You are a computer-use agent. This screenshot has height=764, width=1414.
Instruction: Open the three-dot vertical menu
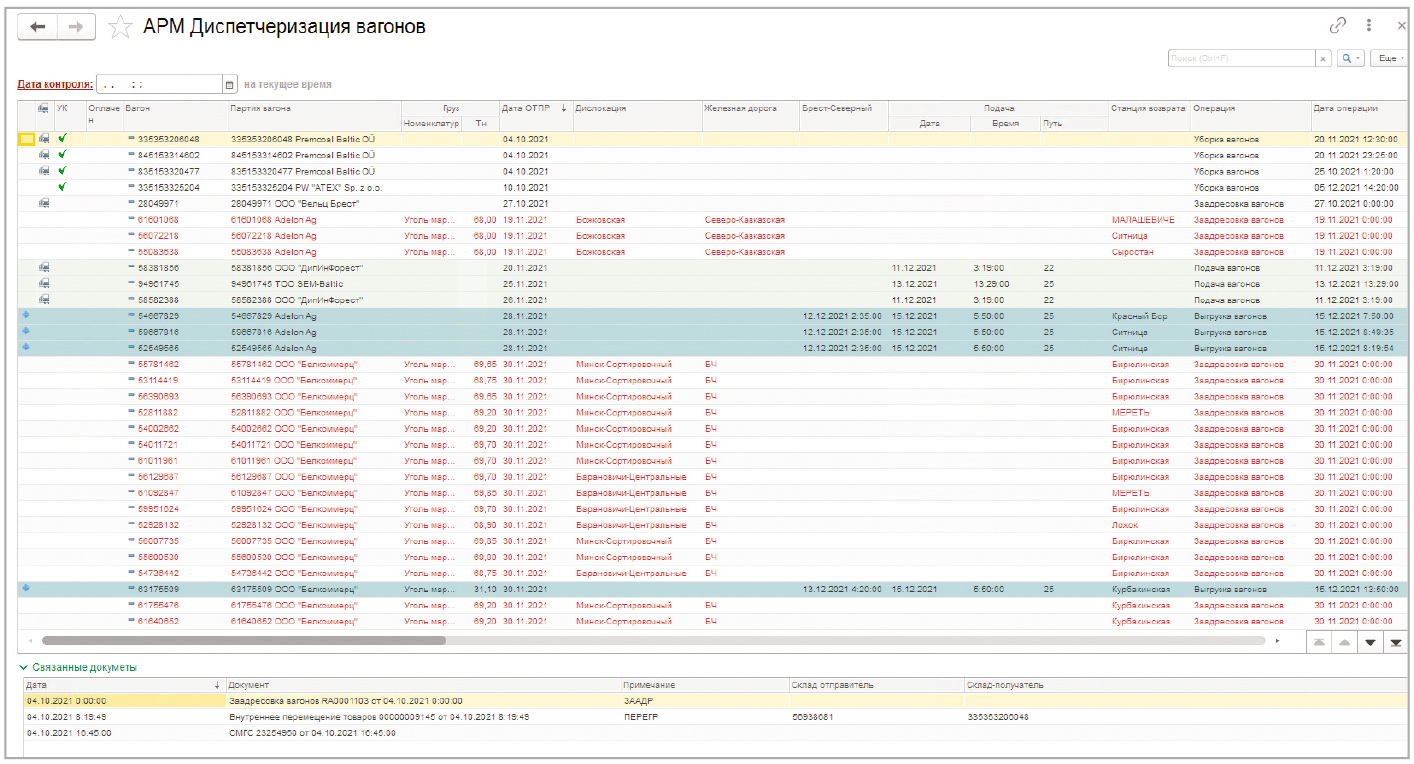coord(1369,26)
